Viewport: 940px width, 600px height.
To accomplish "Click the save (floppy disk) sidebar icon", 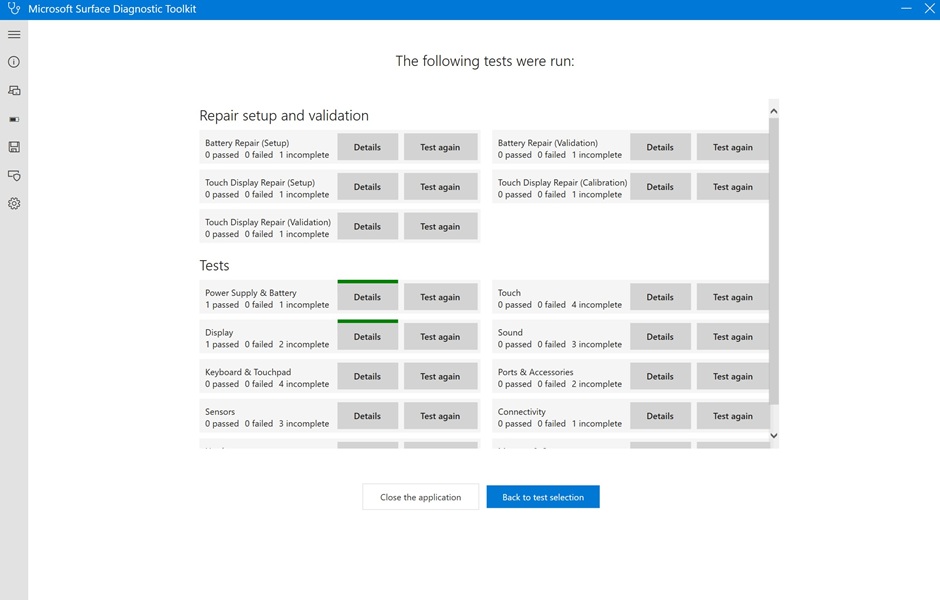I will tap(14, 147).
